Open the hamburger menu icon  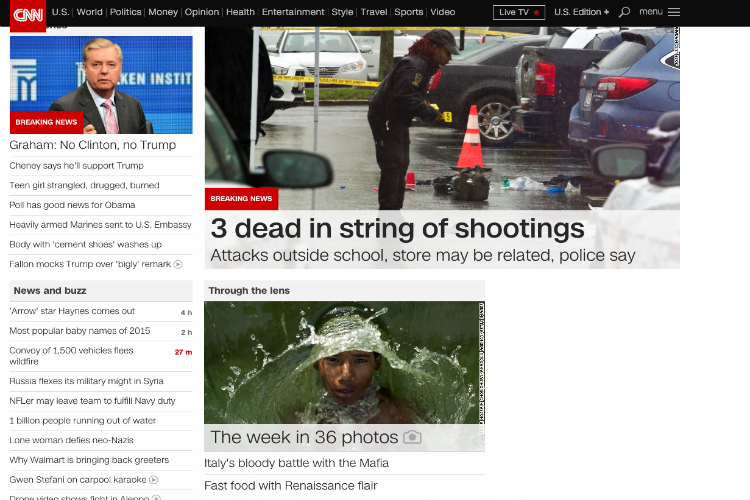click(673, 12)
